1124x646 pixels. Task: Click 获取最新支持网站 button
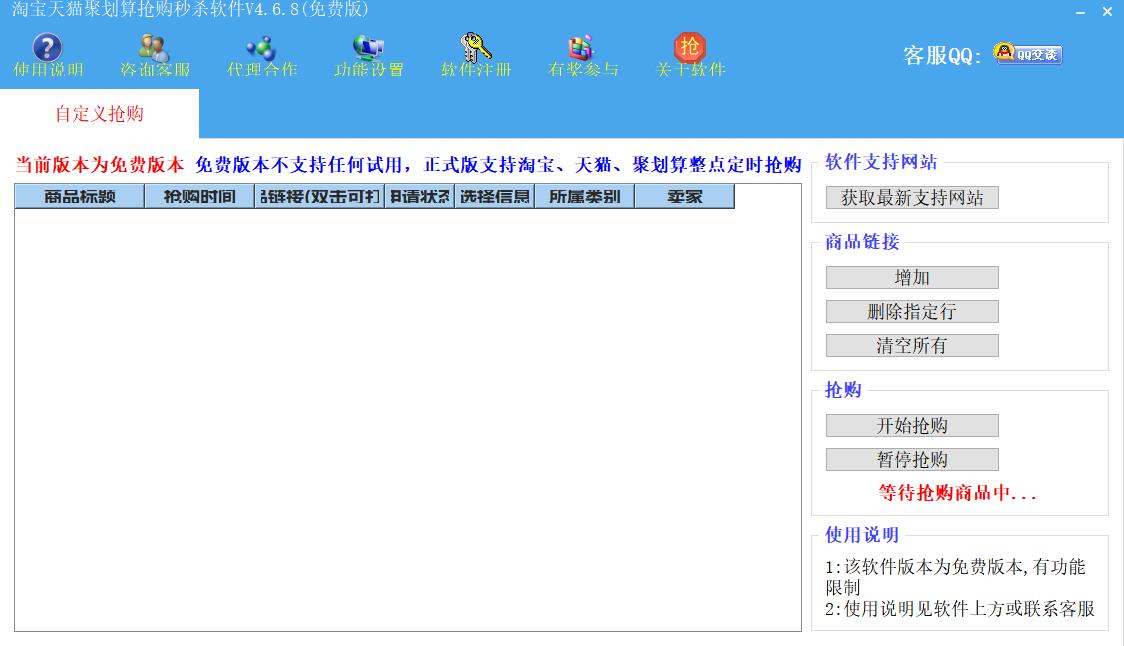[x=912, y=198]
